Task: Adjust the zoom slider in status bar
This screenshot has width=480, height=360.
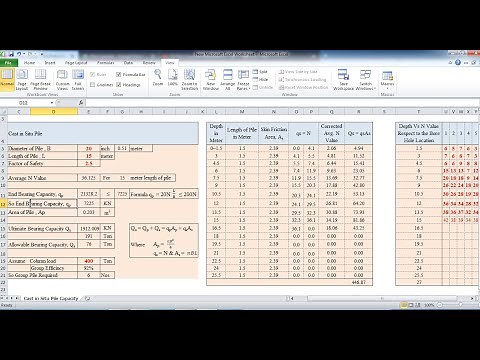Action: pos(460,305)
